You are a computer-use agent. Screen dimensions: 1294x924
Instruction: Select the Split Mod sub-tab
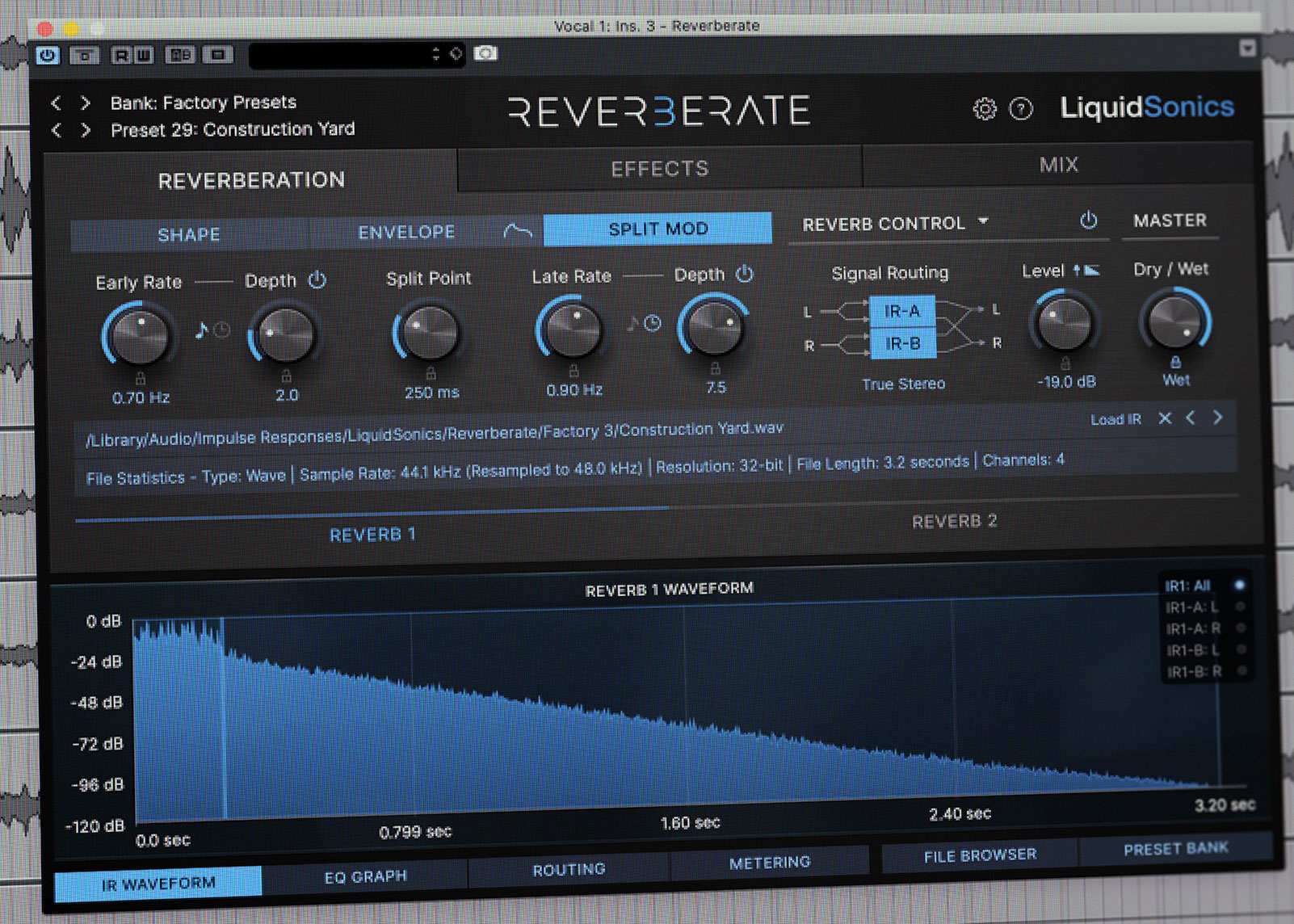pos(658,229)
